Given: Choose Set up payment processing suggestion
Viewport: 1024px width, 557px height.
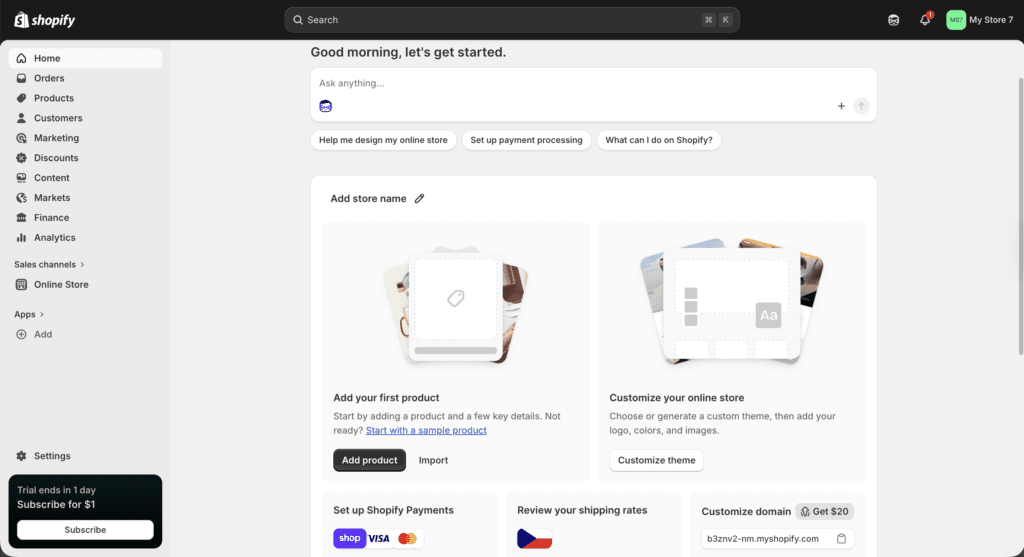Looking at the screenshot, I should [526, 140].
